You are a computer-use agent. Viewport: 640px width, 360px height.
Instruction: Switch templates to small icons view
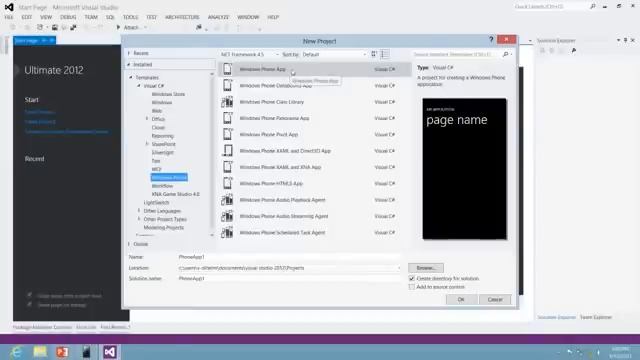(374, 54)
